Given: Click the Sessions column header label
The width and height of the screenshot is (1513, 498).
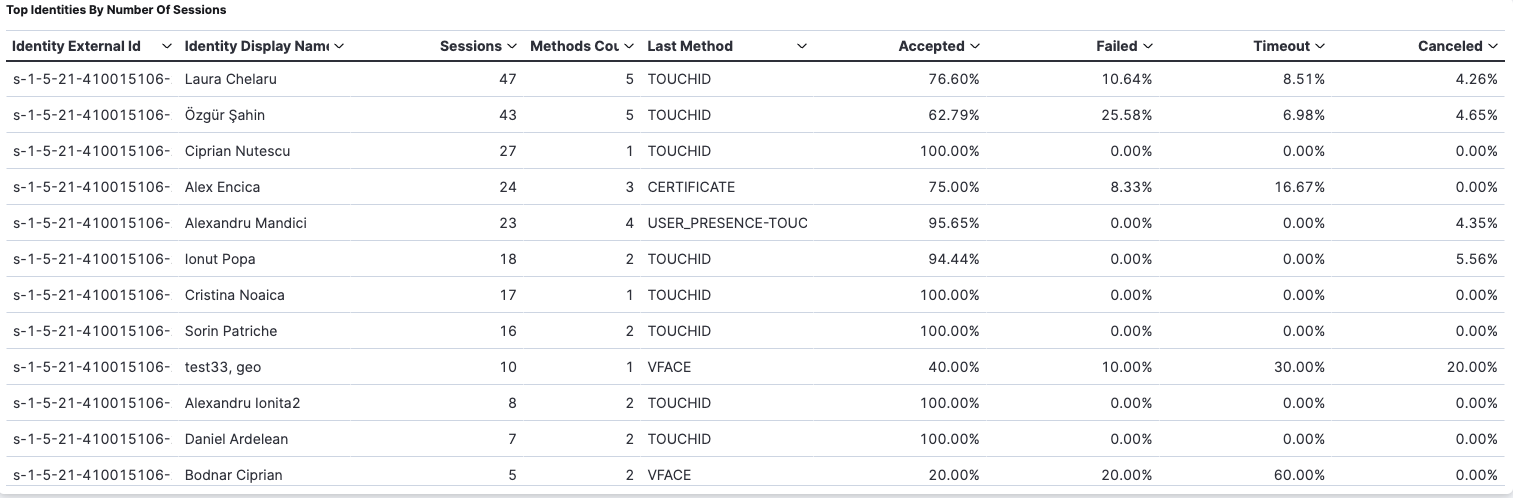Looking at the screenshot, I should click(470, 46).
